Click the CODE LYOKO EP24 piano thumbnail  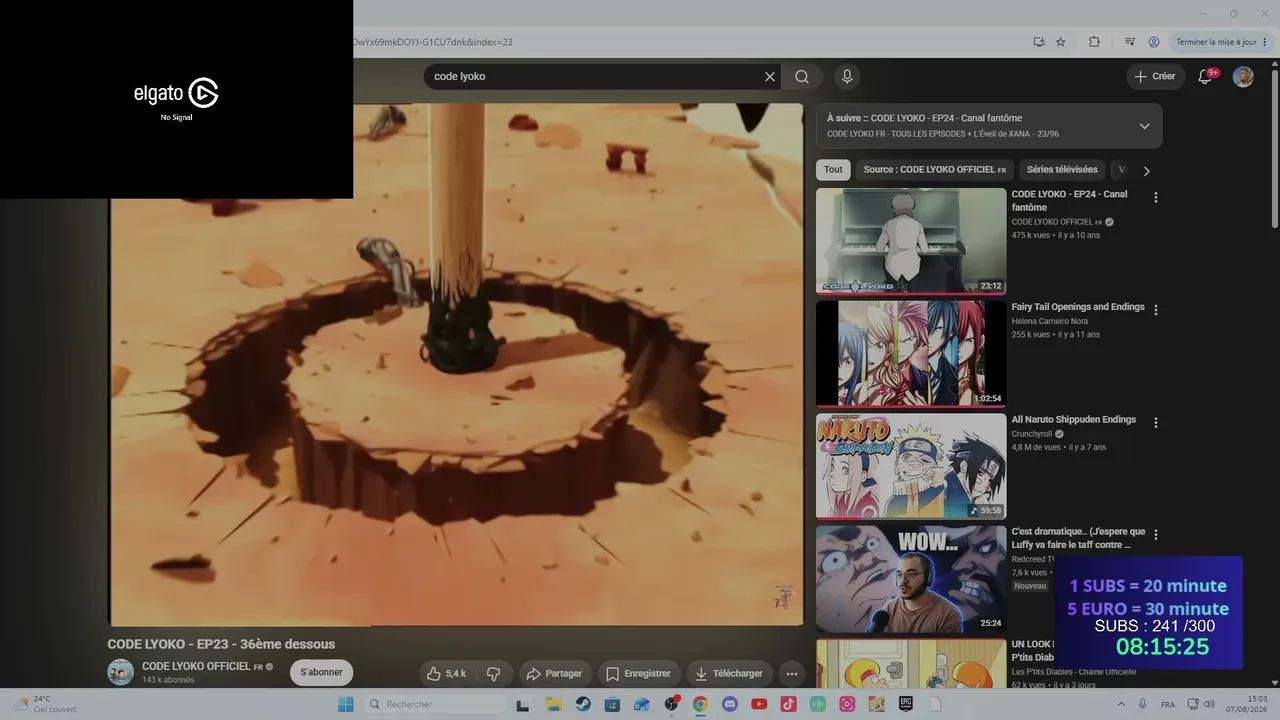(x=911, y=241)
